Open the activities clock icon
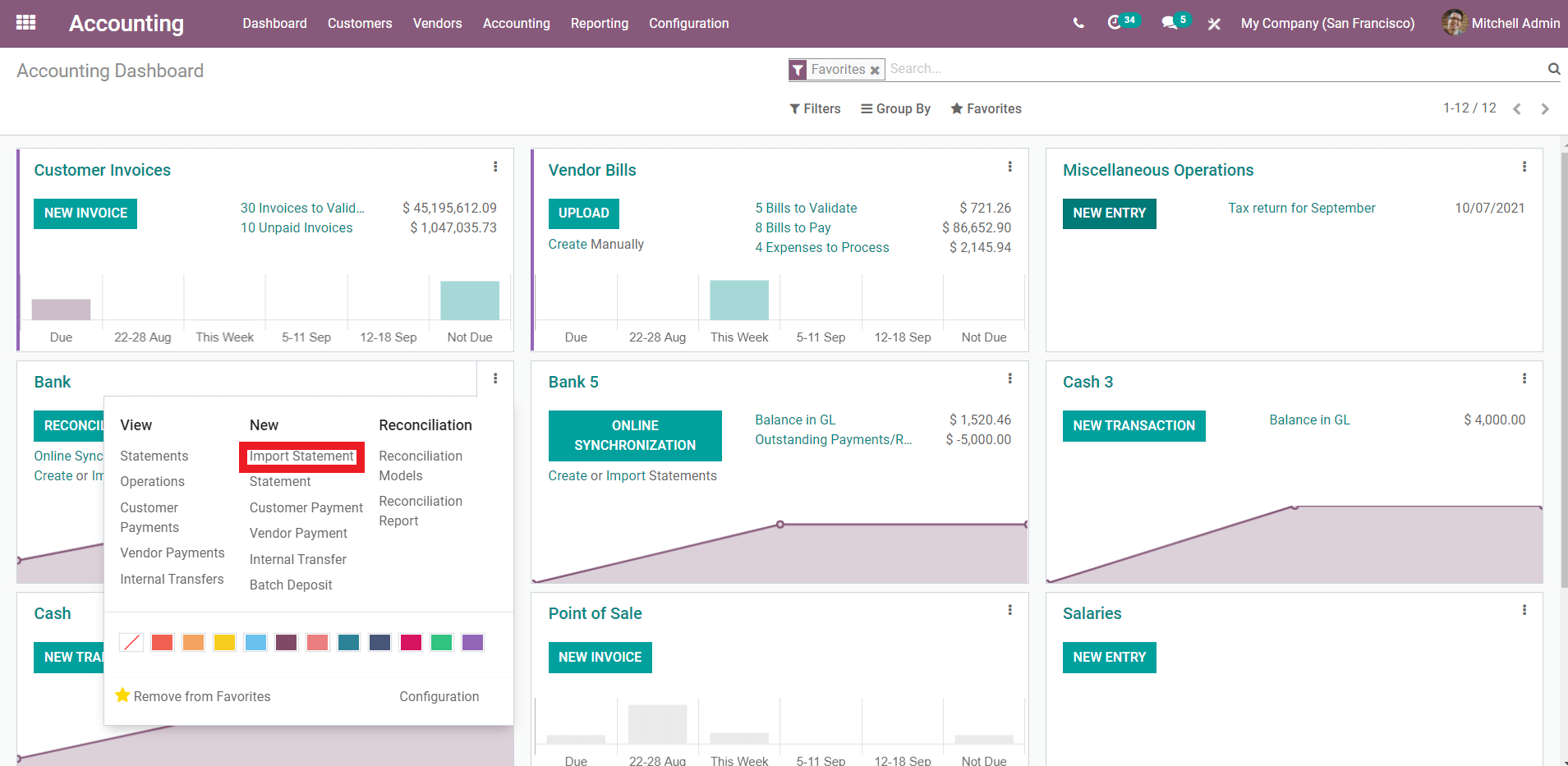Screen dimensions: 1568x766 coord(1115,23)
